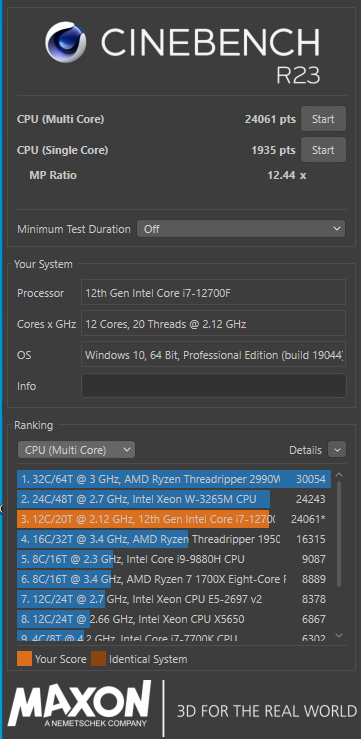The image size is (361, 739).
Task: Select the Intel Xeon X5650 ranking row
Action: coord(173,619)
